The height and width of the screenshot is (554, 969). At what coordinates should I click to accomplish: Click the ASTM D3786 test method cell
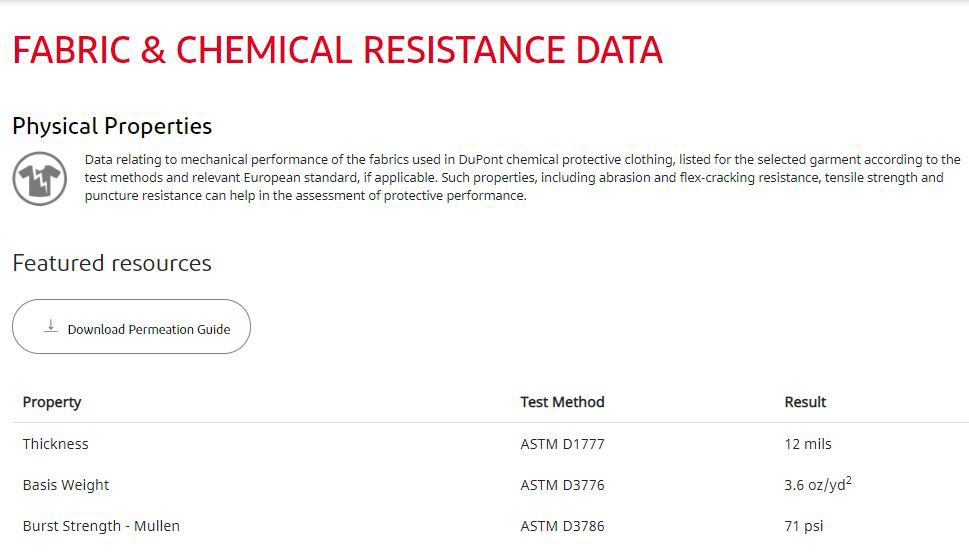click(x=562, y=526)
